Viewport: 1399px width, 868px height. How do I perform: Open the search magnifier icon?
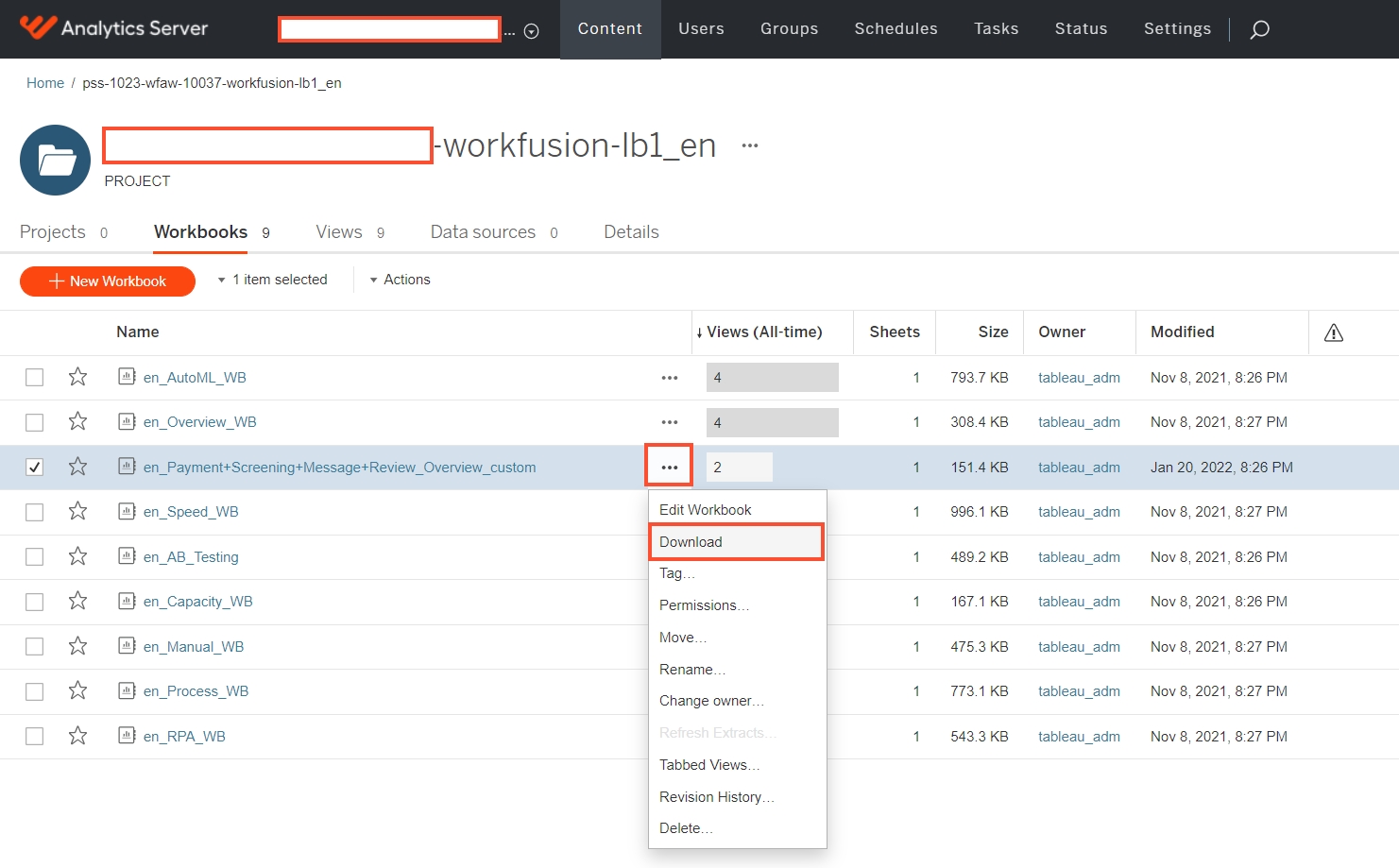pyautogui.click(x=1259, y=30)
